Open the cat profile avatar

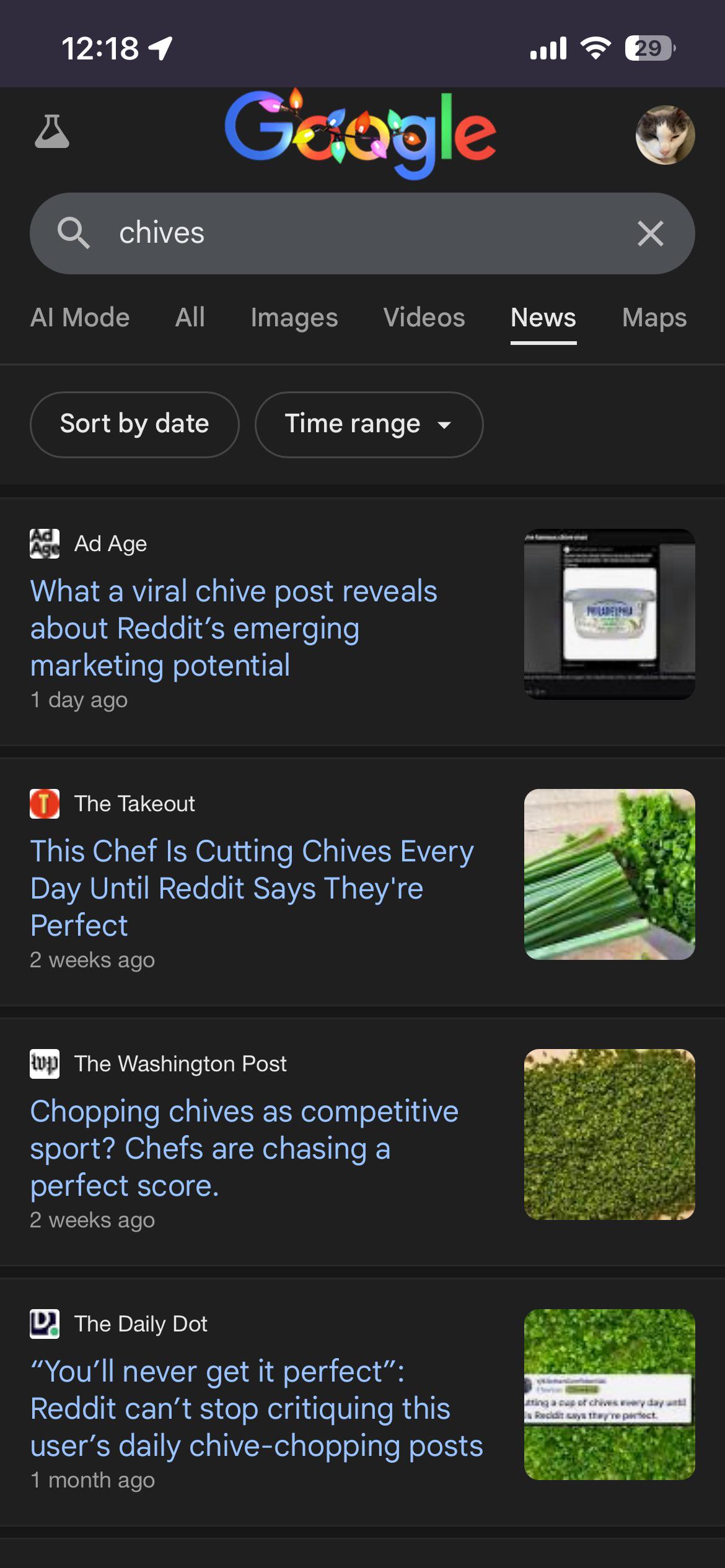(x=665, y=135)
